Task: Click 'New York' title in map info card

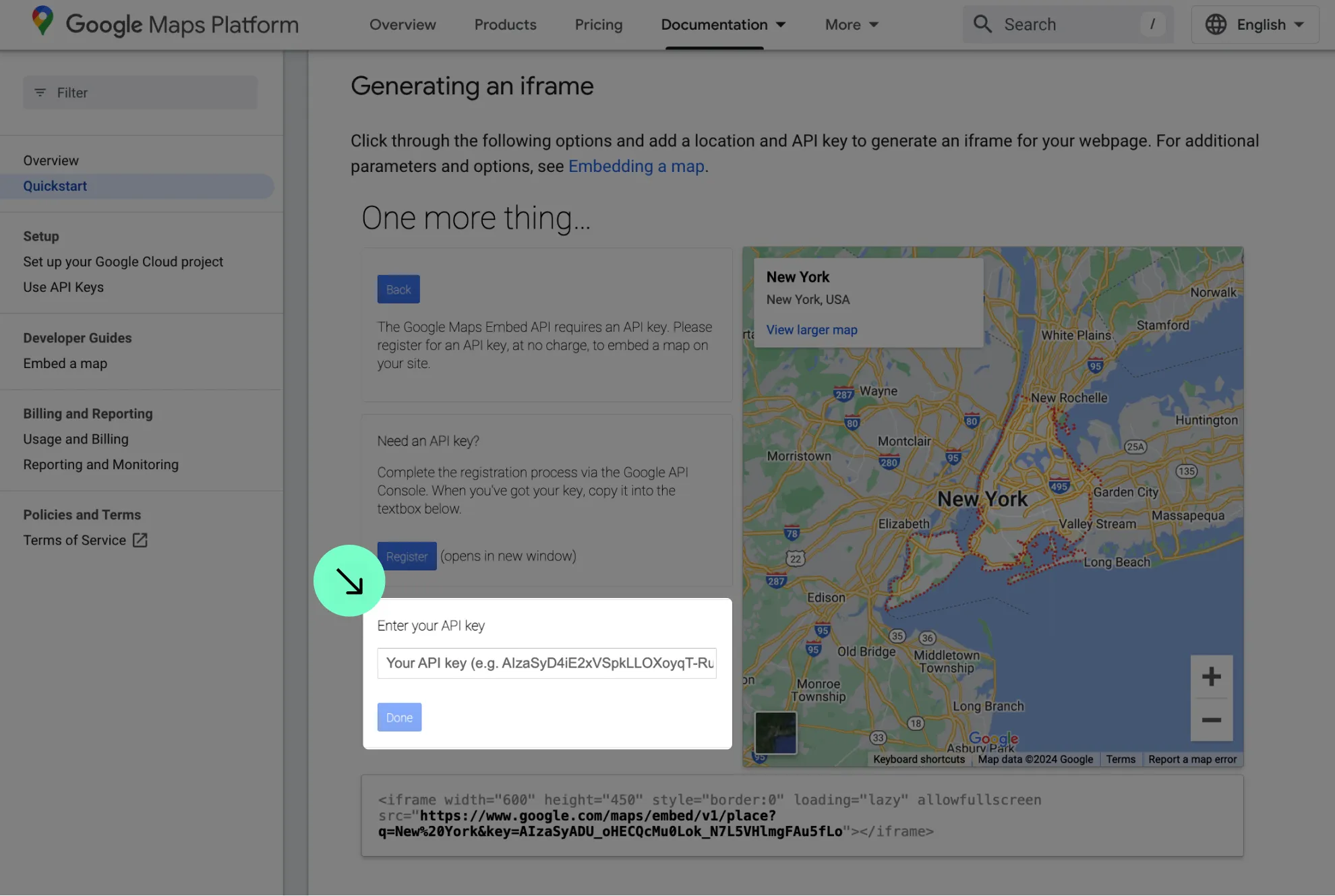Action: click(798, 277)
